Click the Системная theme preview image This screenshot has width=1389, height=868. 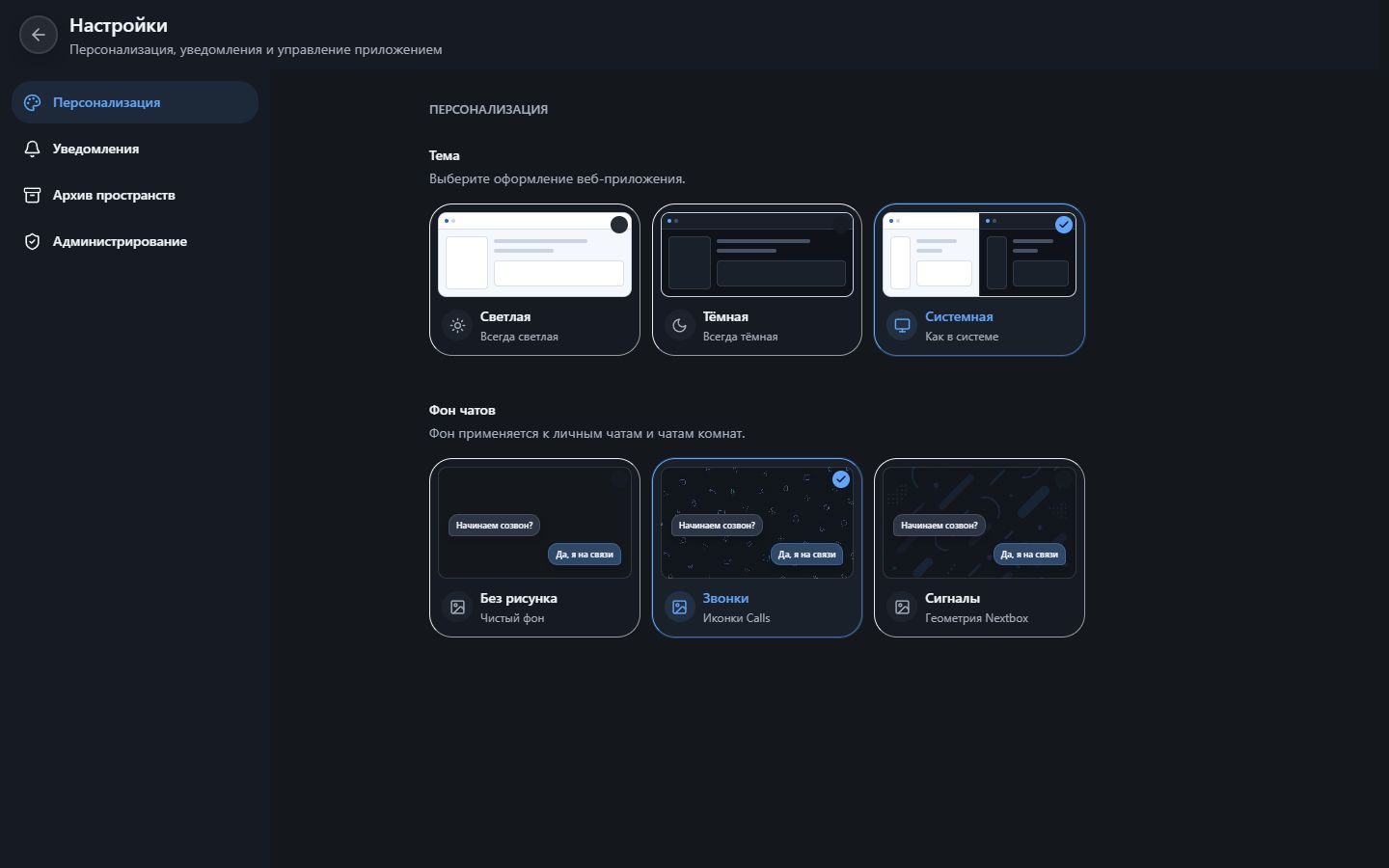coord(979,255)
